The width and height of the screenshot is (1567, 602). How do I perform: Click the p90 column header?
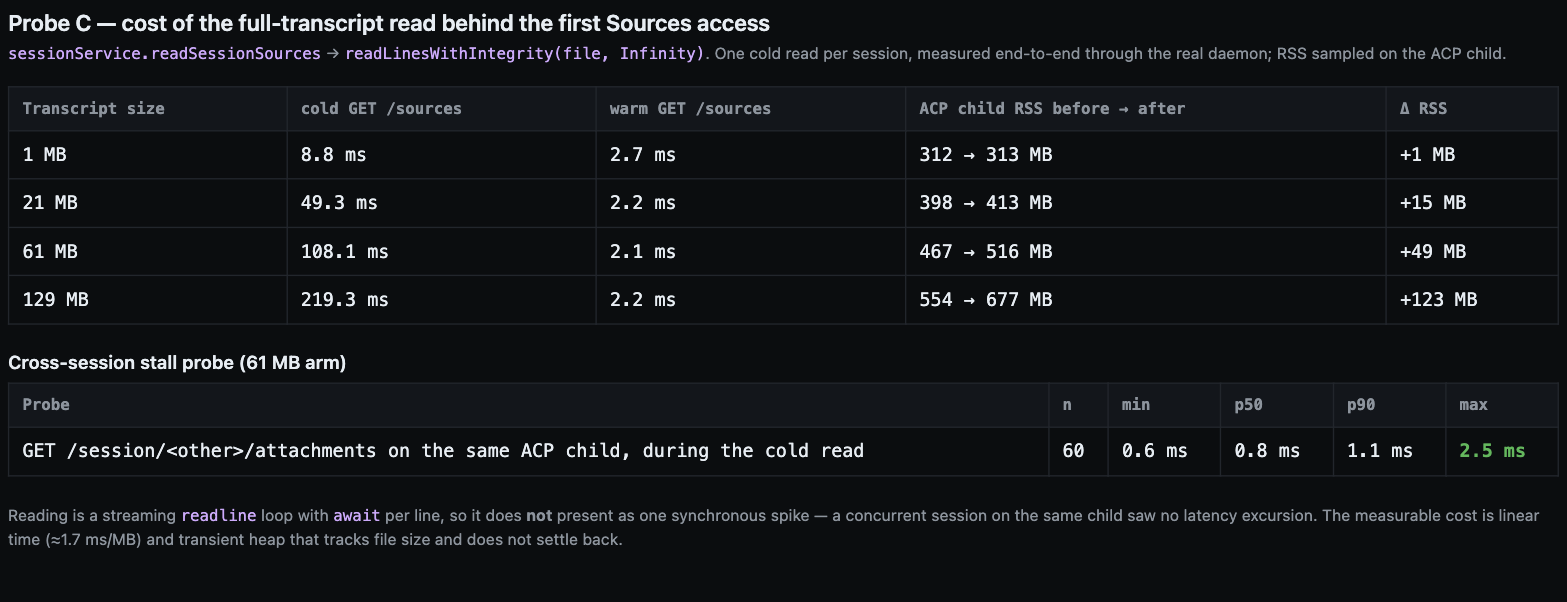pos(1361,405)
